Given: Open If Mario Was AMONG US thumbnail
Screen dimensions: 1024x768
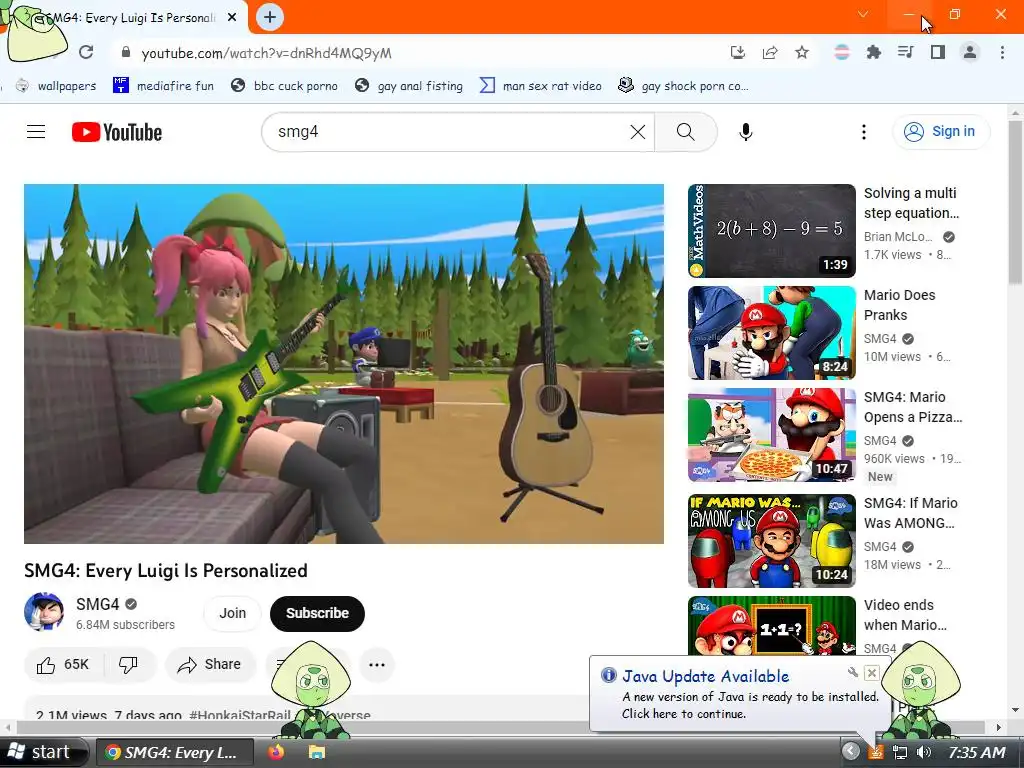Looking at the screenshot, I should coord(771,541).
